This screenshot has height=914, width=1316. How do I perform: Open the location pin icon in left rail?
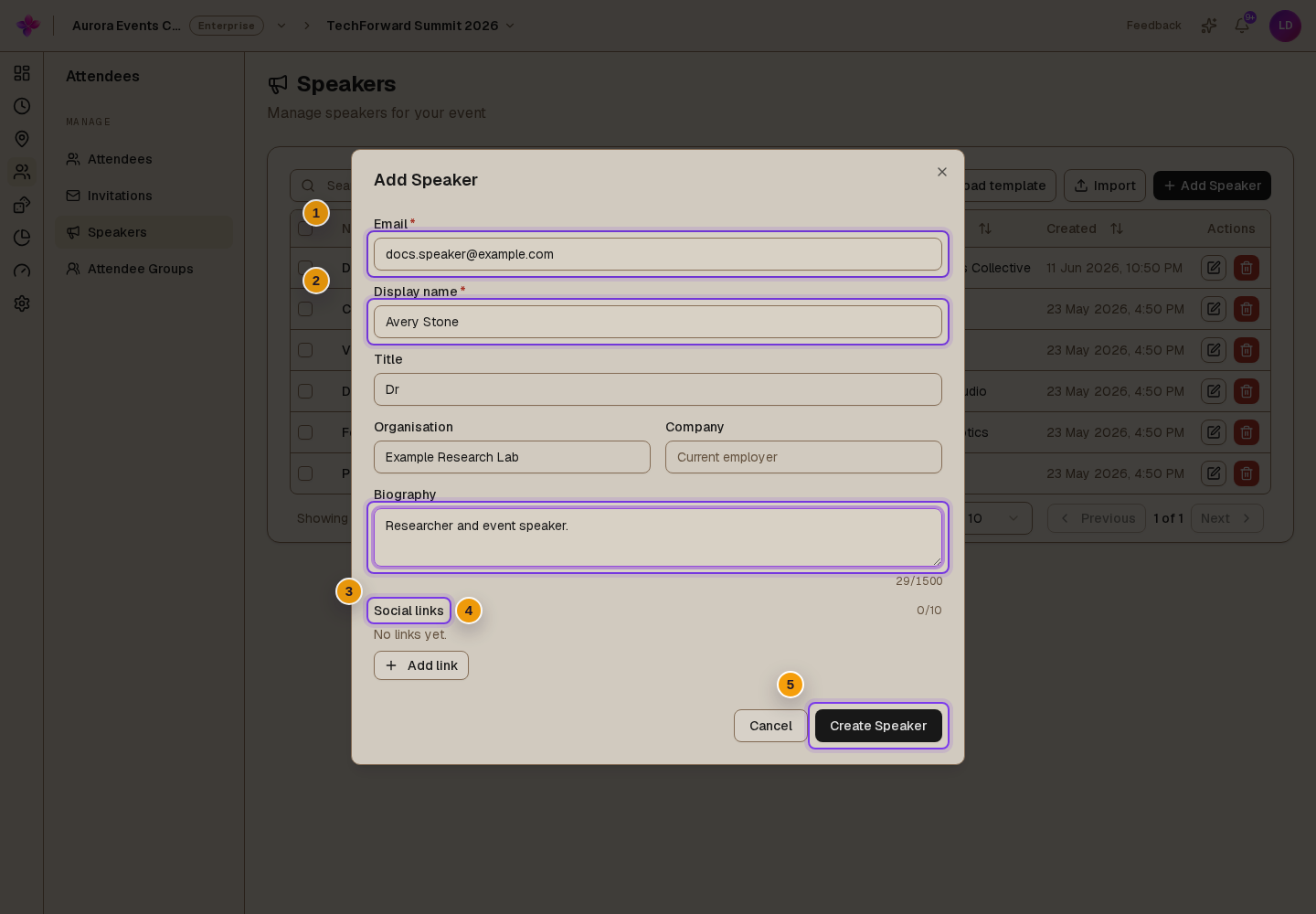pyautogui.click(x=22, y=139)
